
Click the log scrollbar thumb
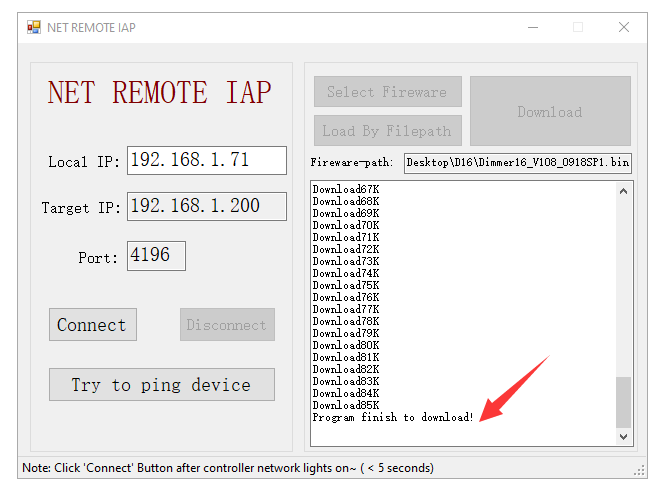tap(624, 401)
